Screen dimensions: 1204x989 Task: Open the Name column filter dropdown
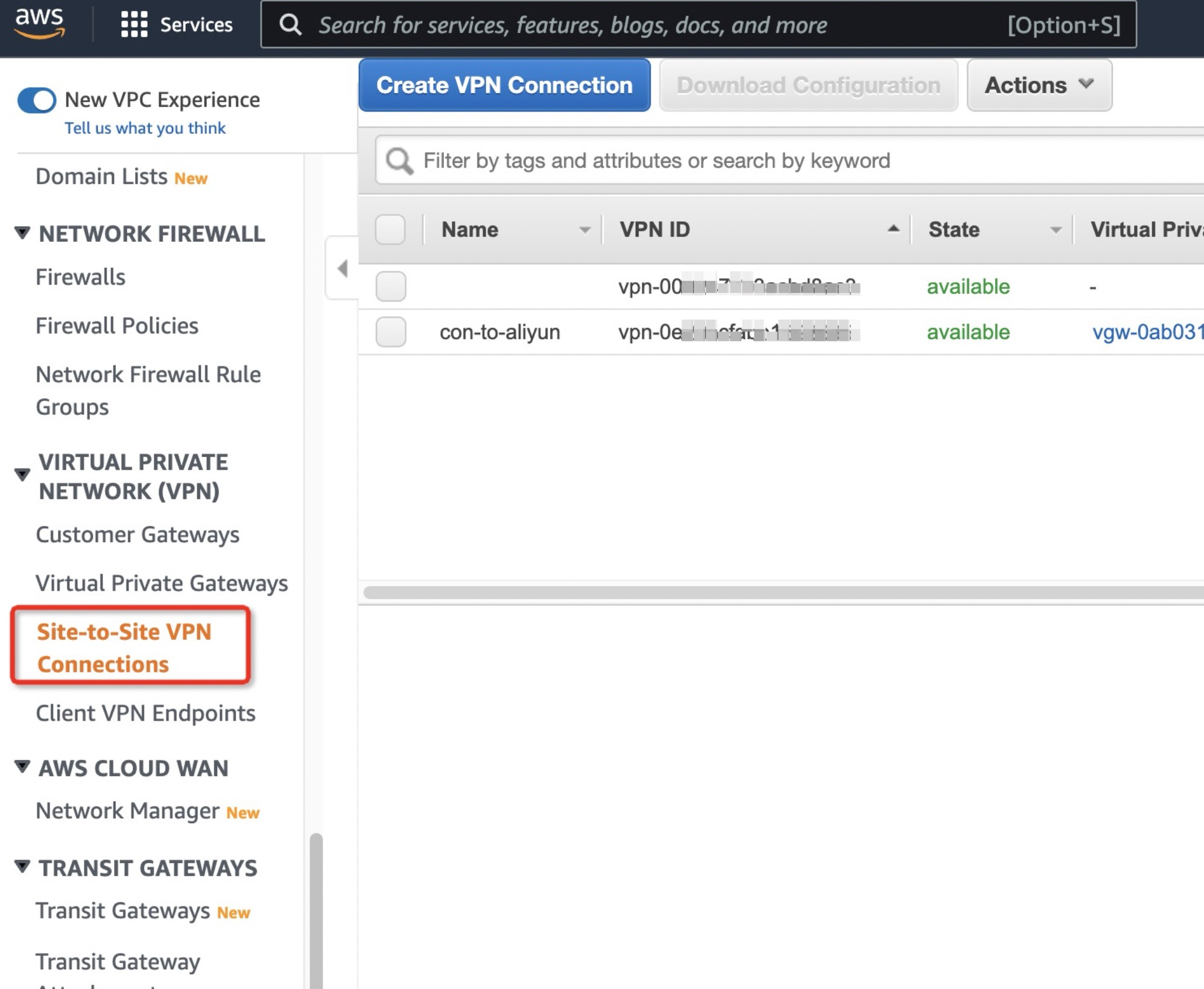(583, 229)
